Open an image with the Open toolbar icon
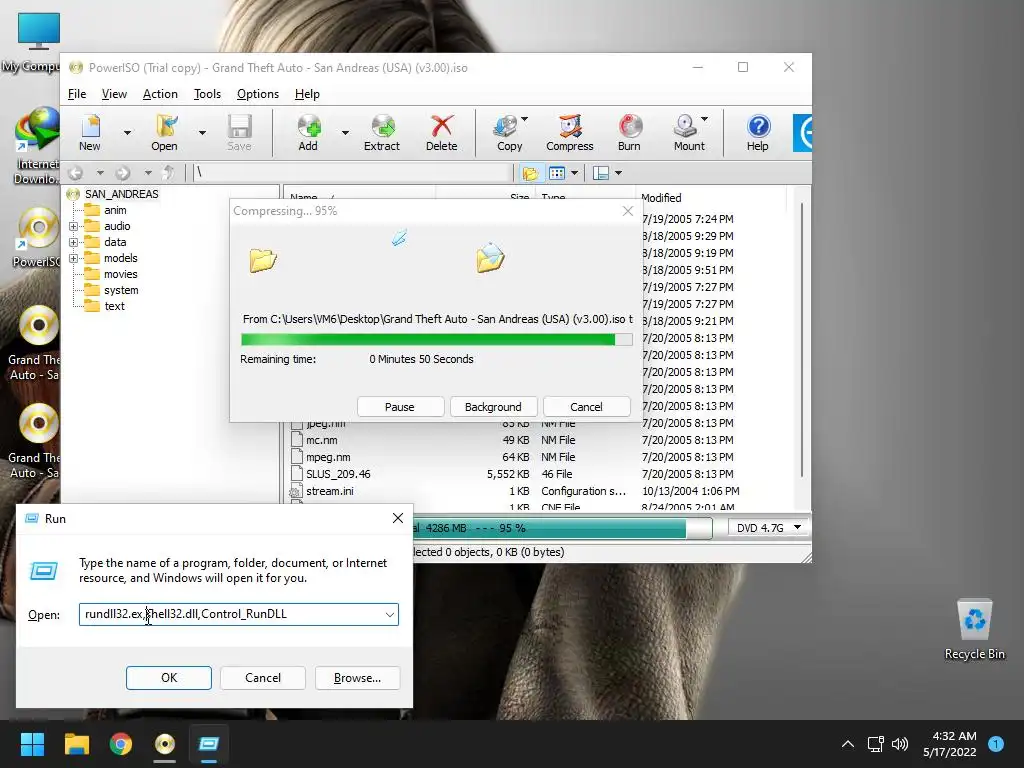Image resolution: width=1024 pixels, height=768 pixels. pyautogui.click(x=165, y=133)
